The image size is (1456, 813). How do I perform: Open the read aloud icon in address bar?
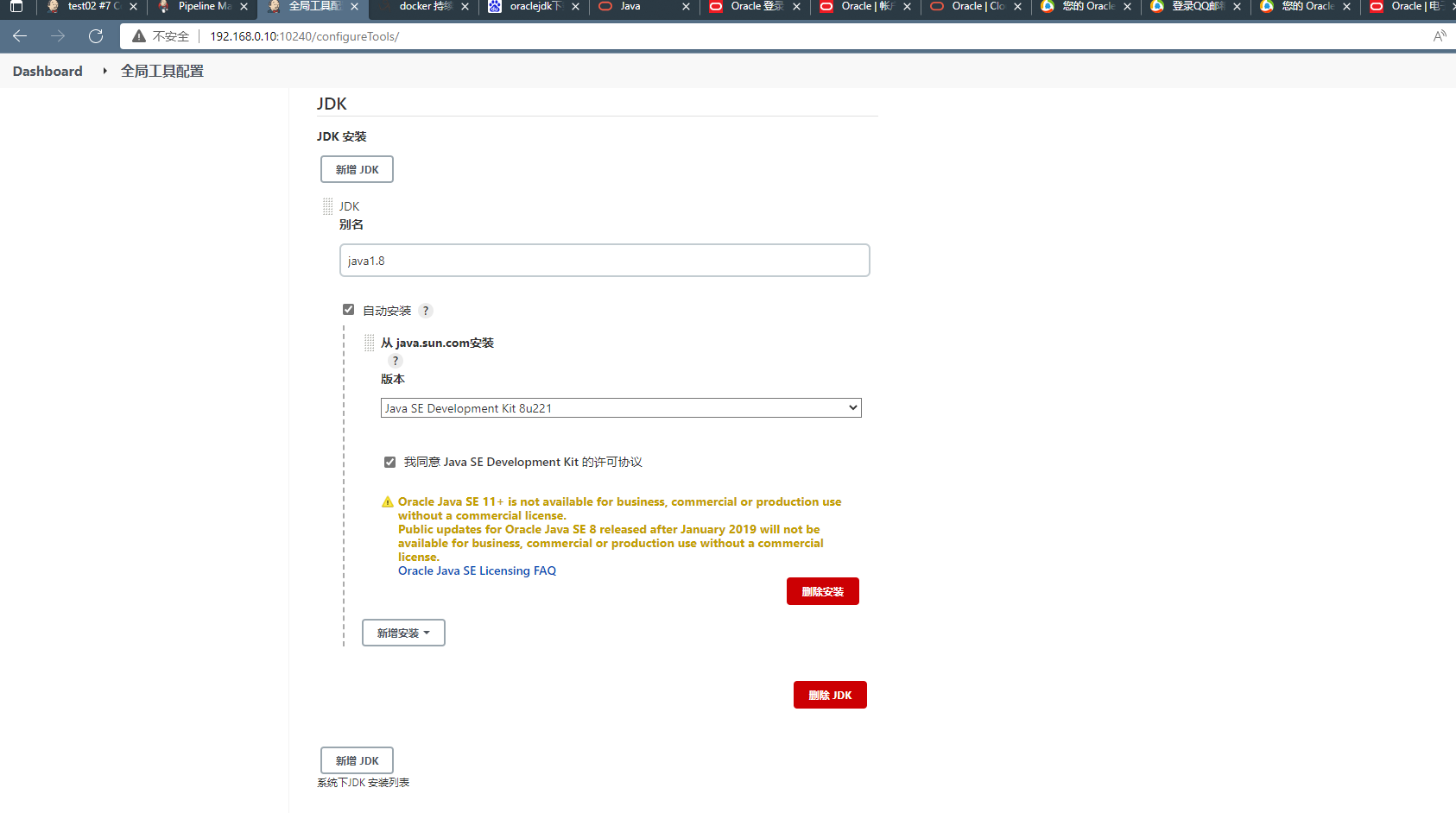tap(1440, 36)
